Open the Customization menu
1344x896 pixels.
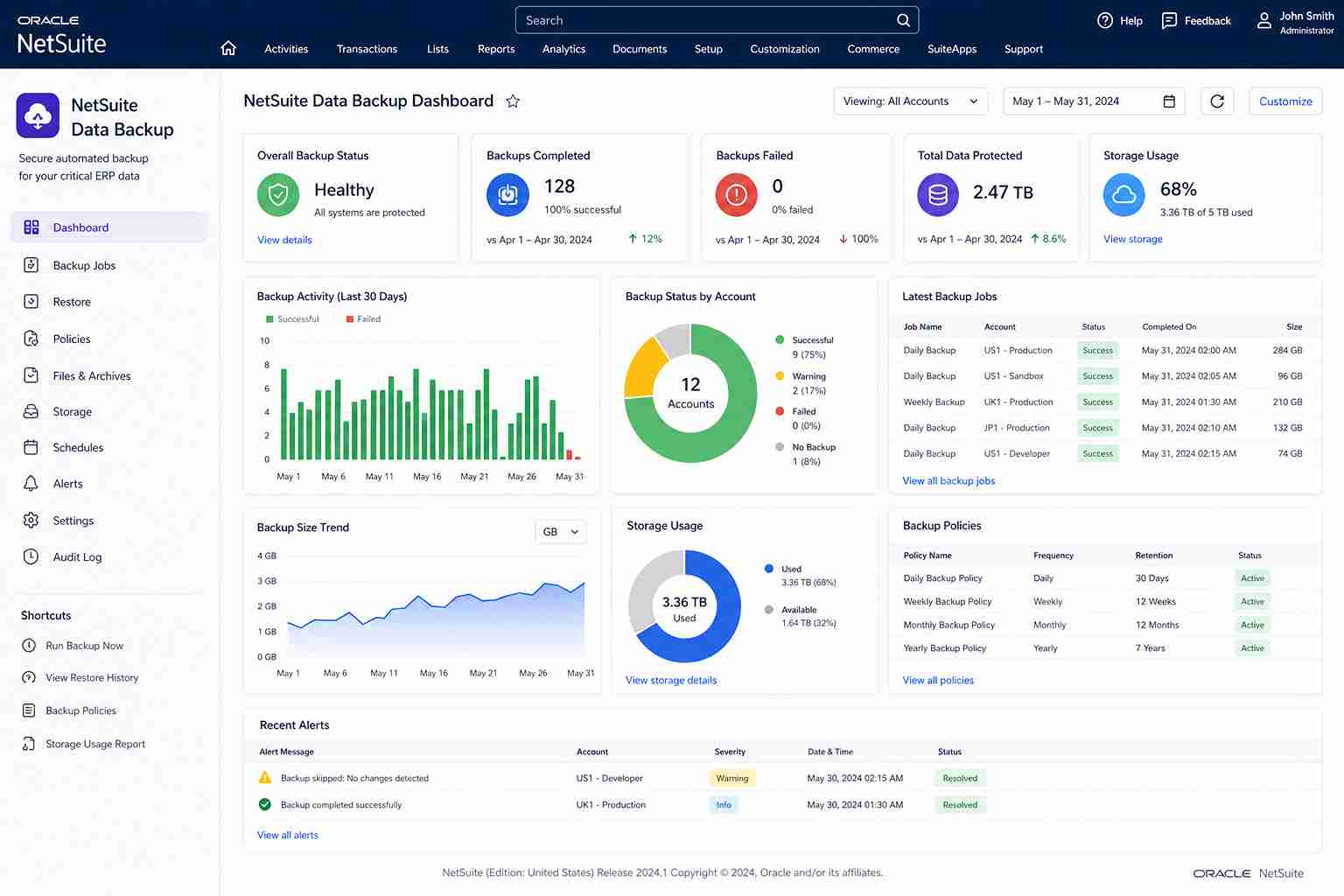(785, 49)
